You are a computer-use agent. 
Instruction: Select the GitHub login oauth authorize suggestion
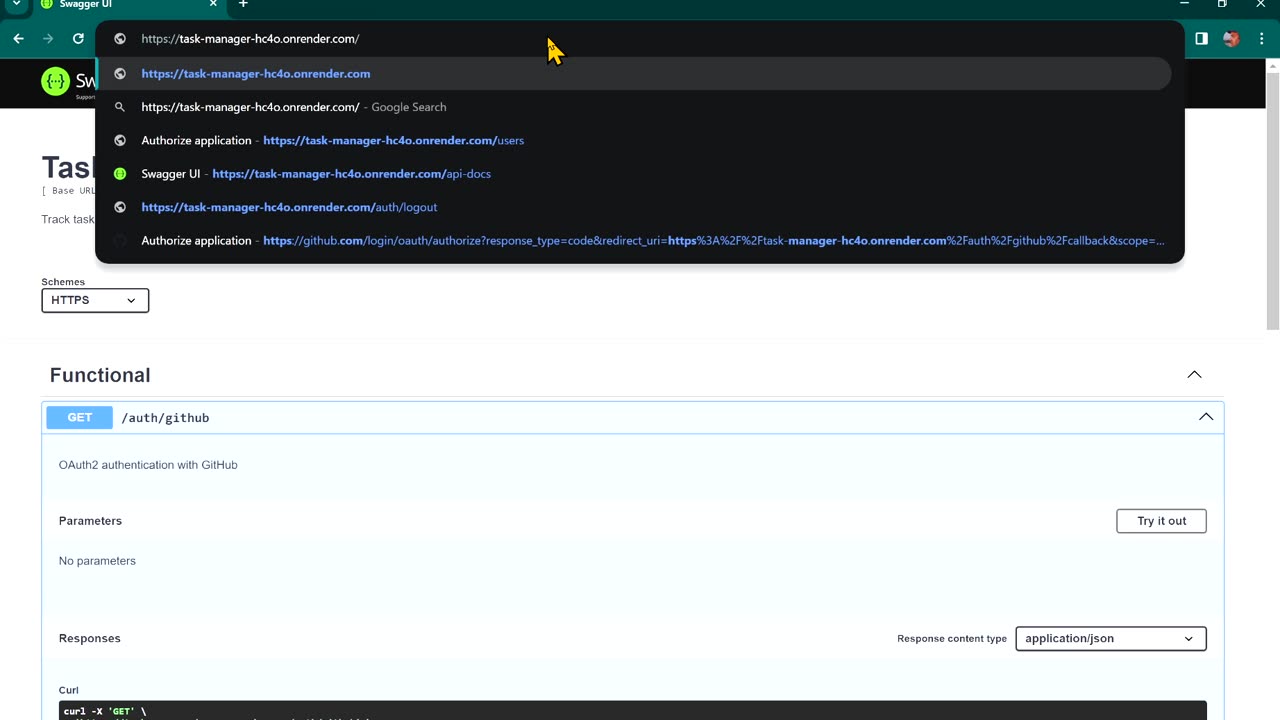tap(634, 241)
